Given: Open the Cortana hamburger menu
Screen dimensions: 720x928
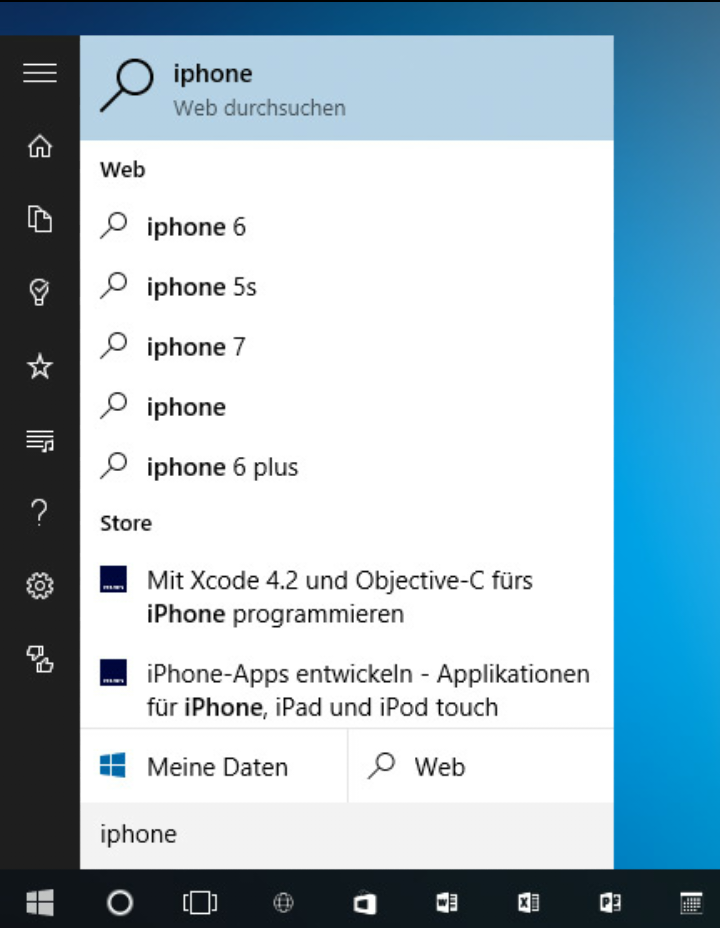Looking at the screenshot, I should (x=40, y=73).
